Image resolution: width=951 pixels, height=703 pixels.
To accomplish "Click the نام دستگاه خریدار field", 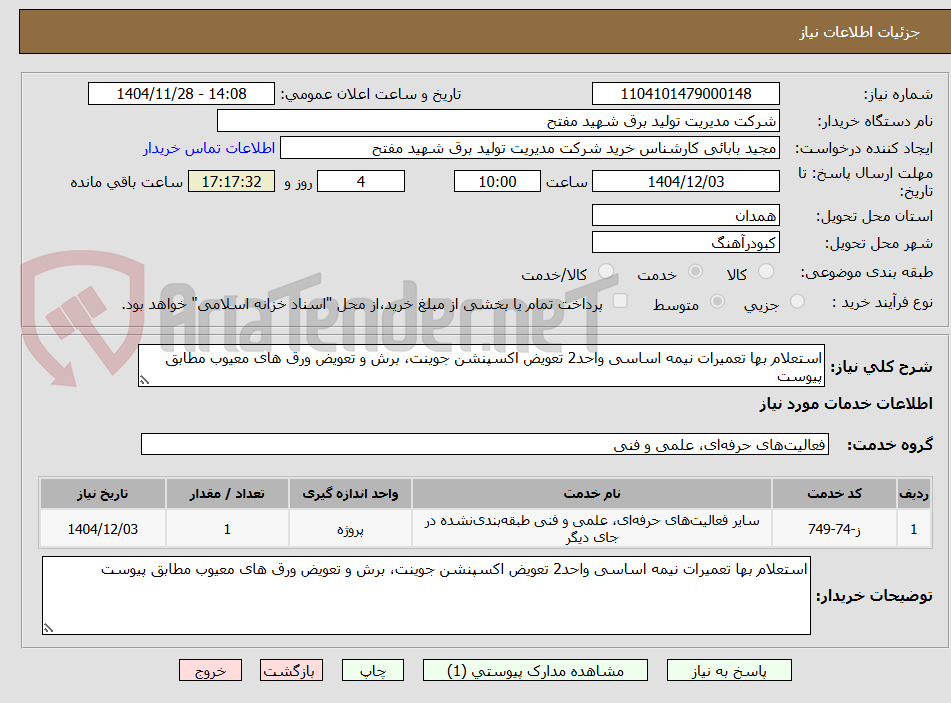I will [x=498, y=121].
